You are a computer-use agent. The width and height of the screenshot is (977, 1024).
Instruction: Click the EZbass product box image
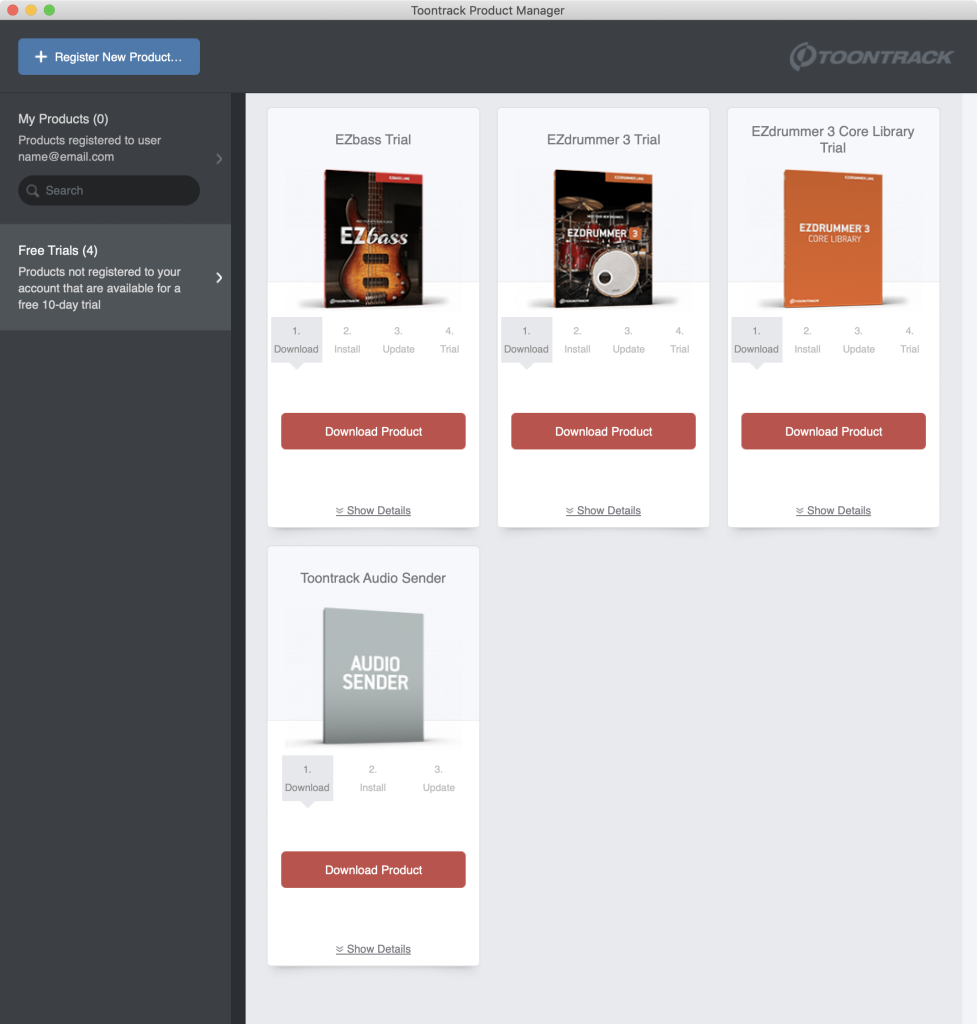(x=373, y=238)
